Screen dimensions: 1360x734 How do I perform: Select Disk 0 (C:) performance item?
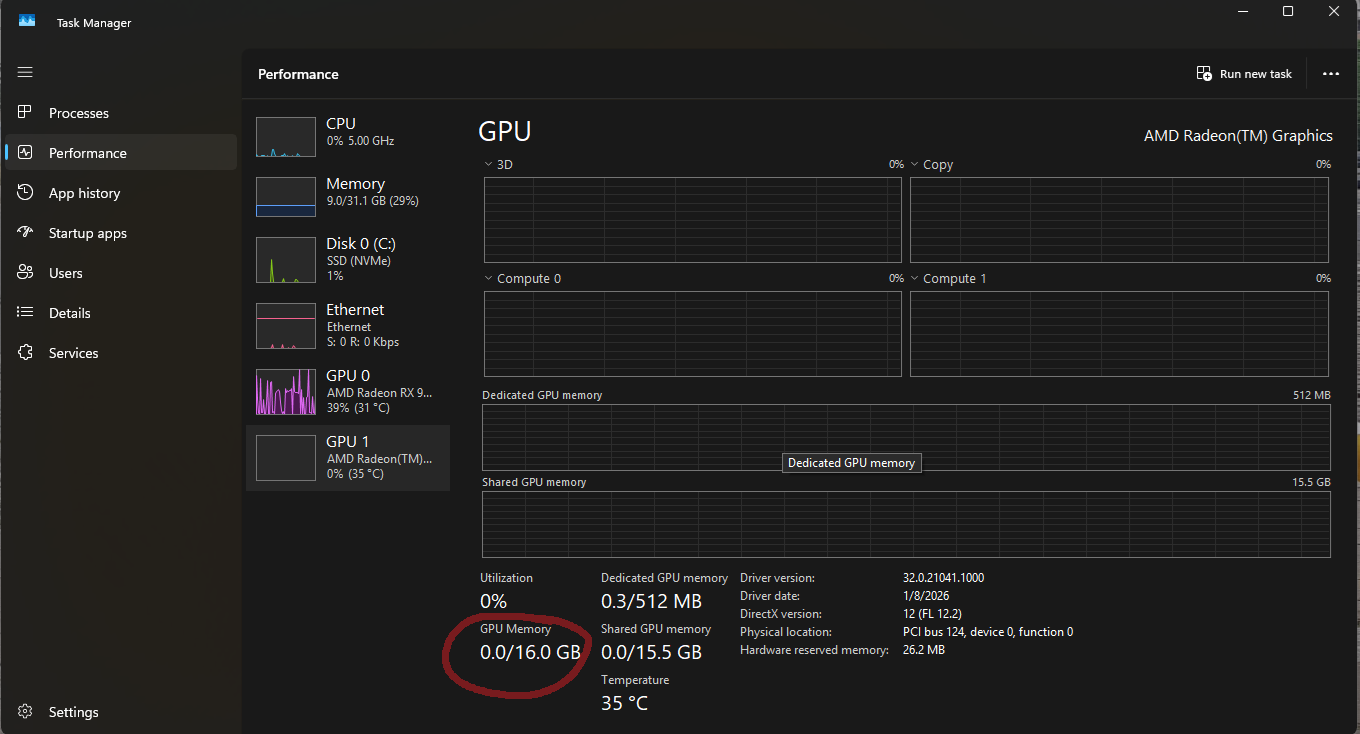click(x=348, y=258)
